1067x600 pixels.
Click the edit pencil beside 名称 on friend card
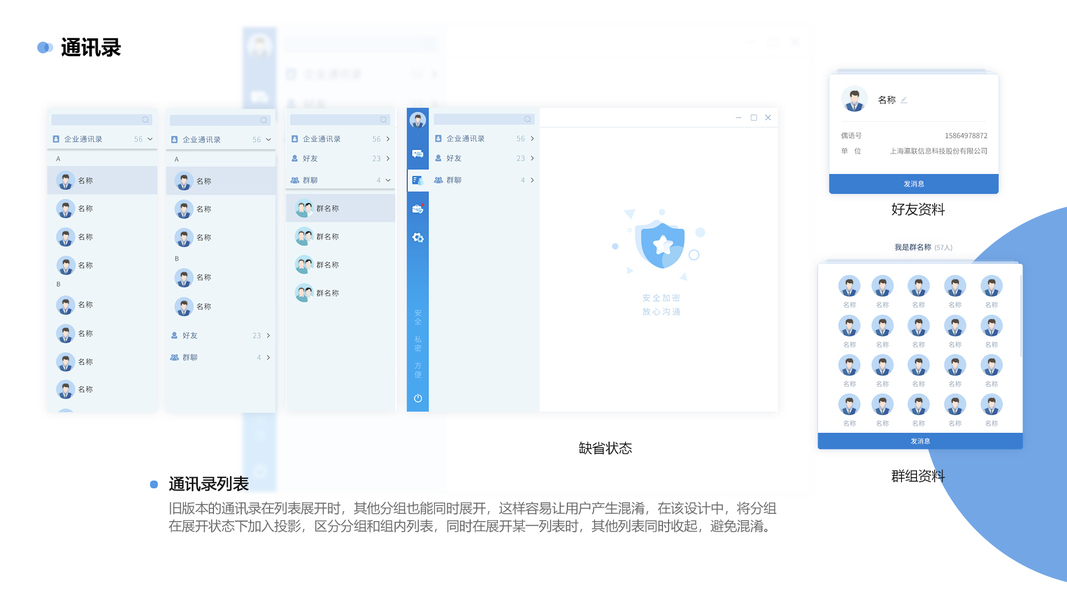point(904,100)
